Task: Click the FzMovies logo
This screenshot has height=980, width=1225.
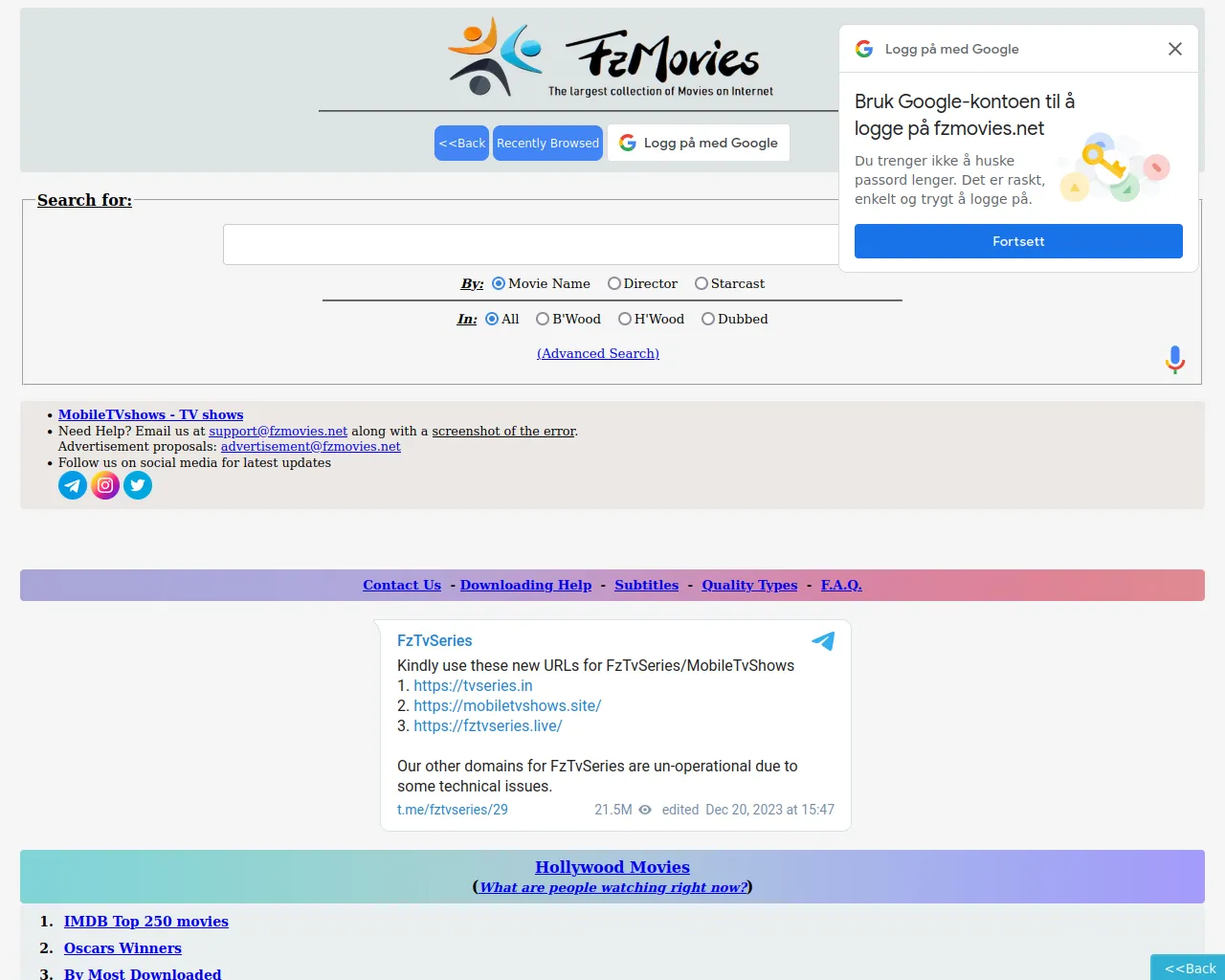Action: click(x=611, y=57)
